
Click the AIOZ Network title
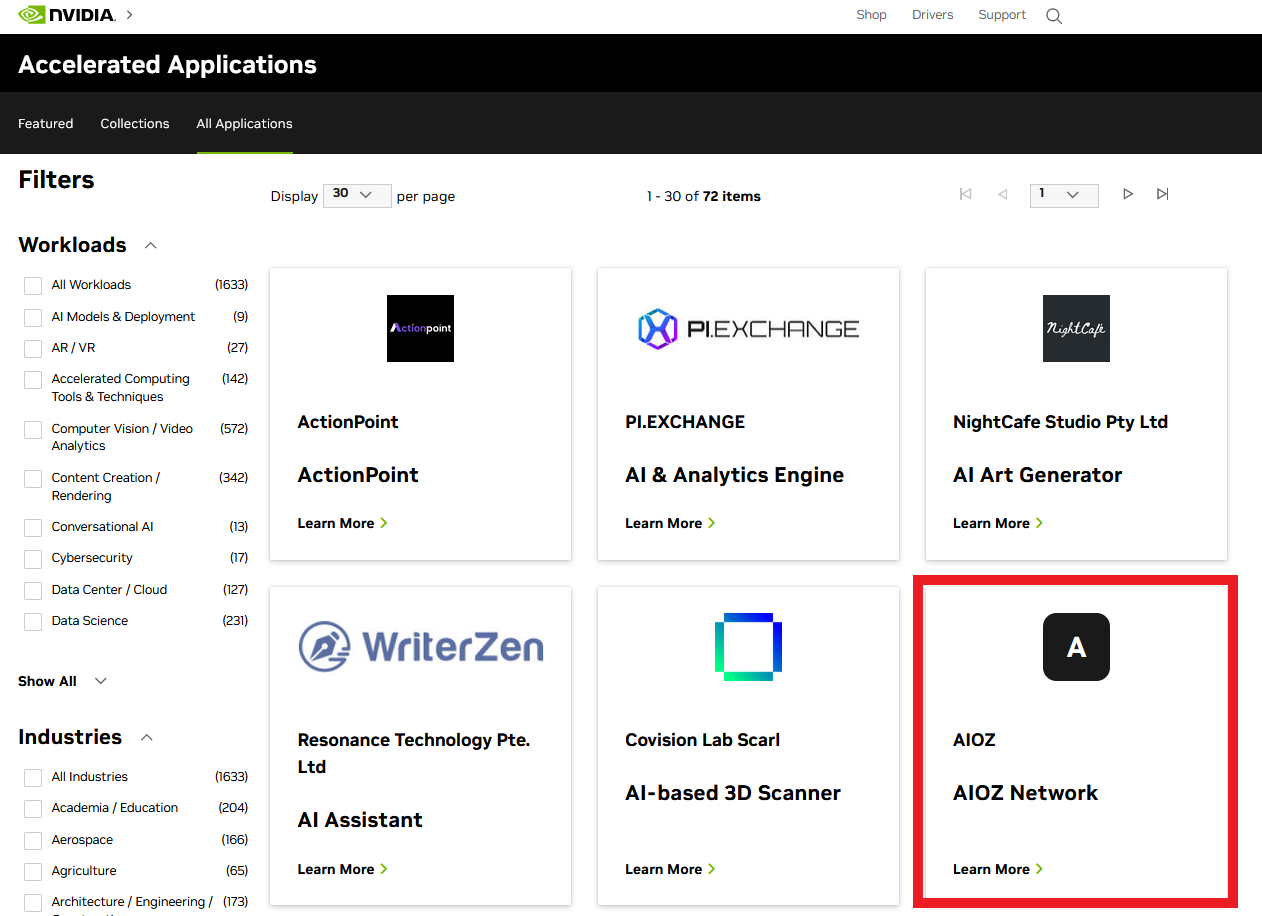[1026, 793]
